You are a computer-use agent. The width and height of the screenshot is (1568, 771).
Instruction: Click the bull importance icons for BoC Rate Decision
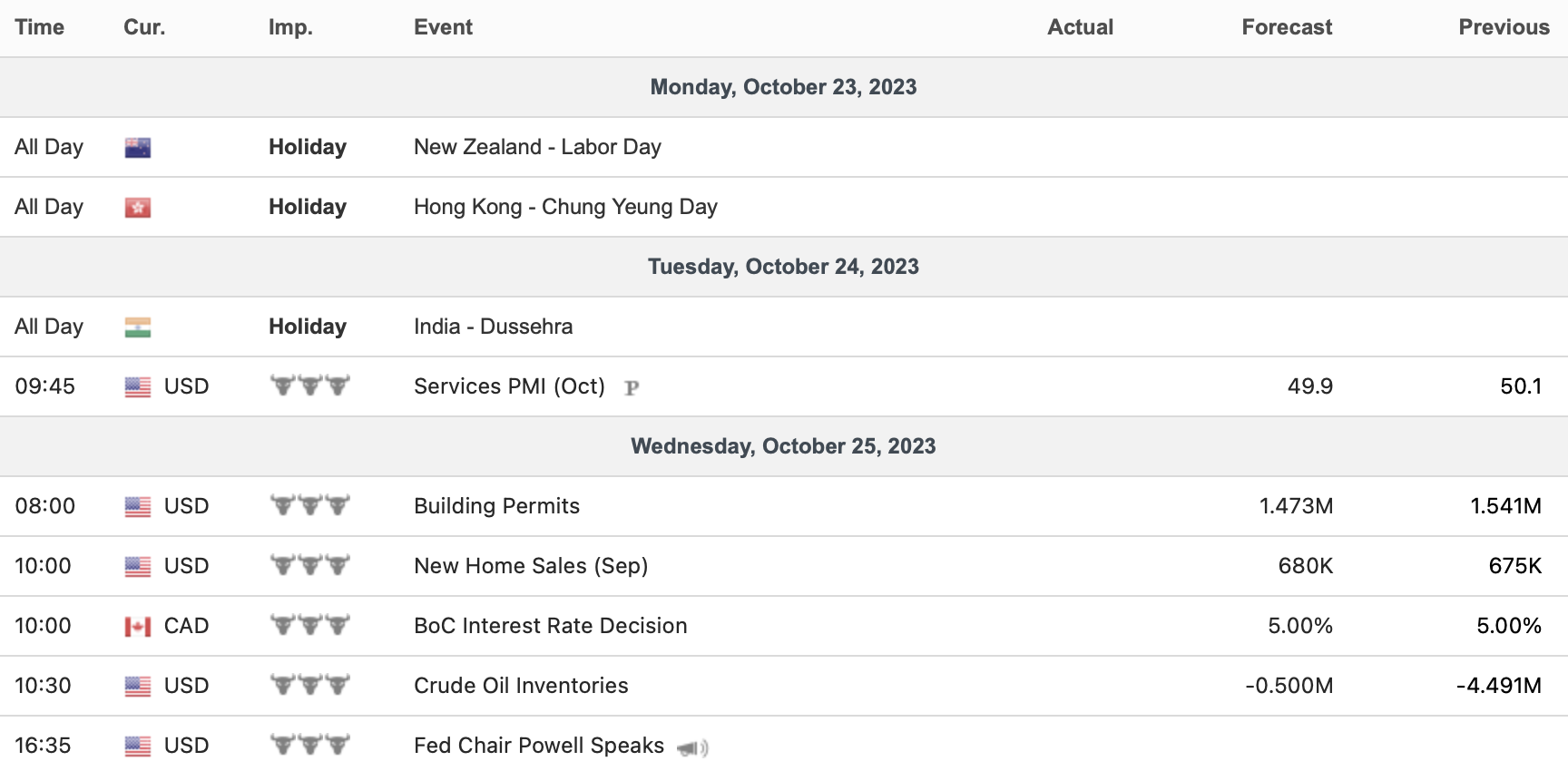(309, 625)
